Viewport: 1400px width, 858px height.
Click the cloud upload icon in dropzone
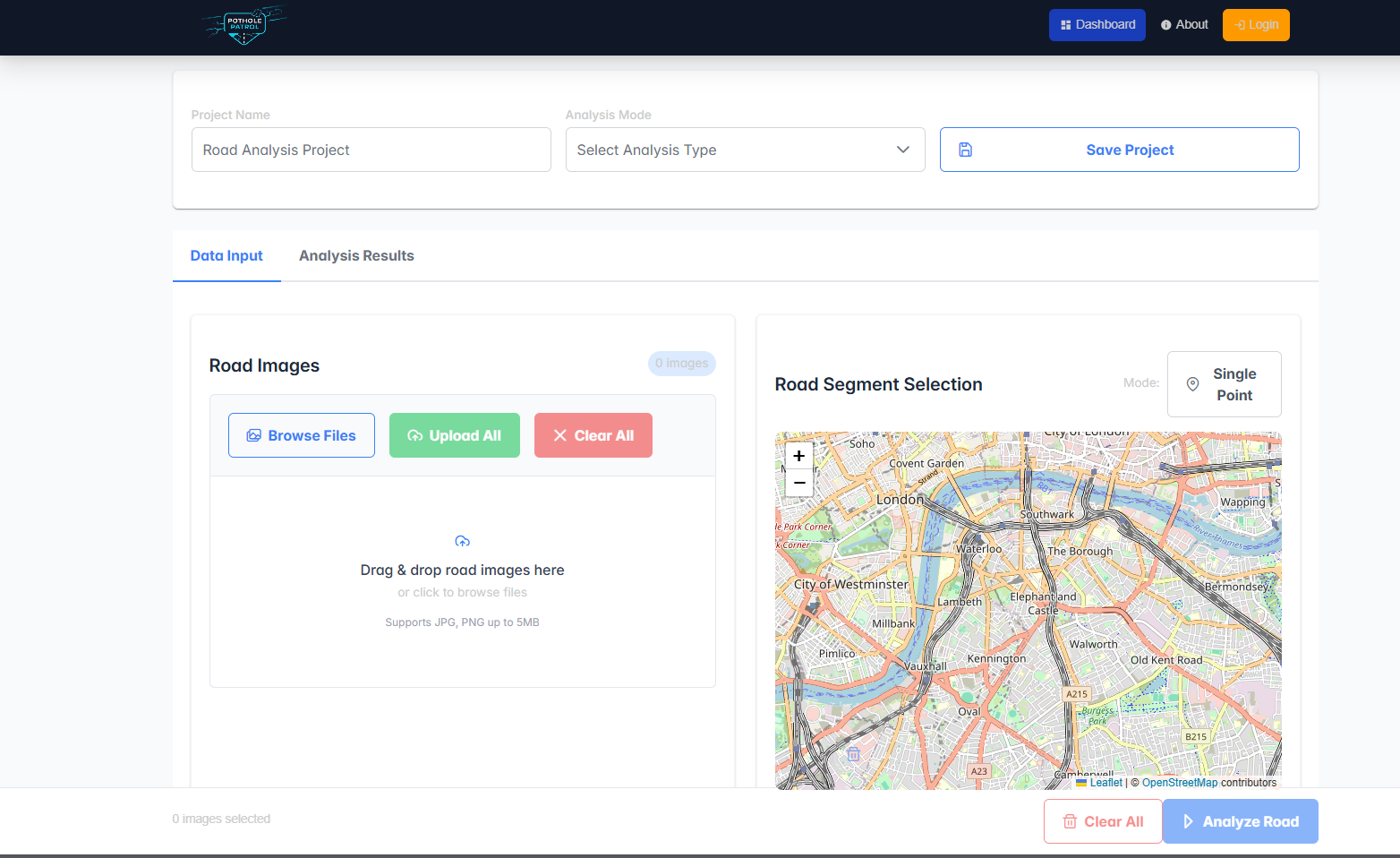coord(463,541)
